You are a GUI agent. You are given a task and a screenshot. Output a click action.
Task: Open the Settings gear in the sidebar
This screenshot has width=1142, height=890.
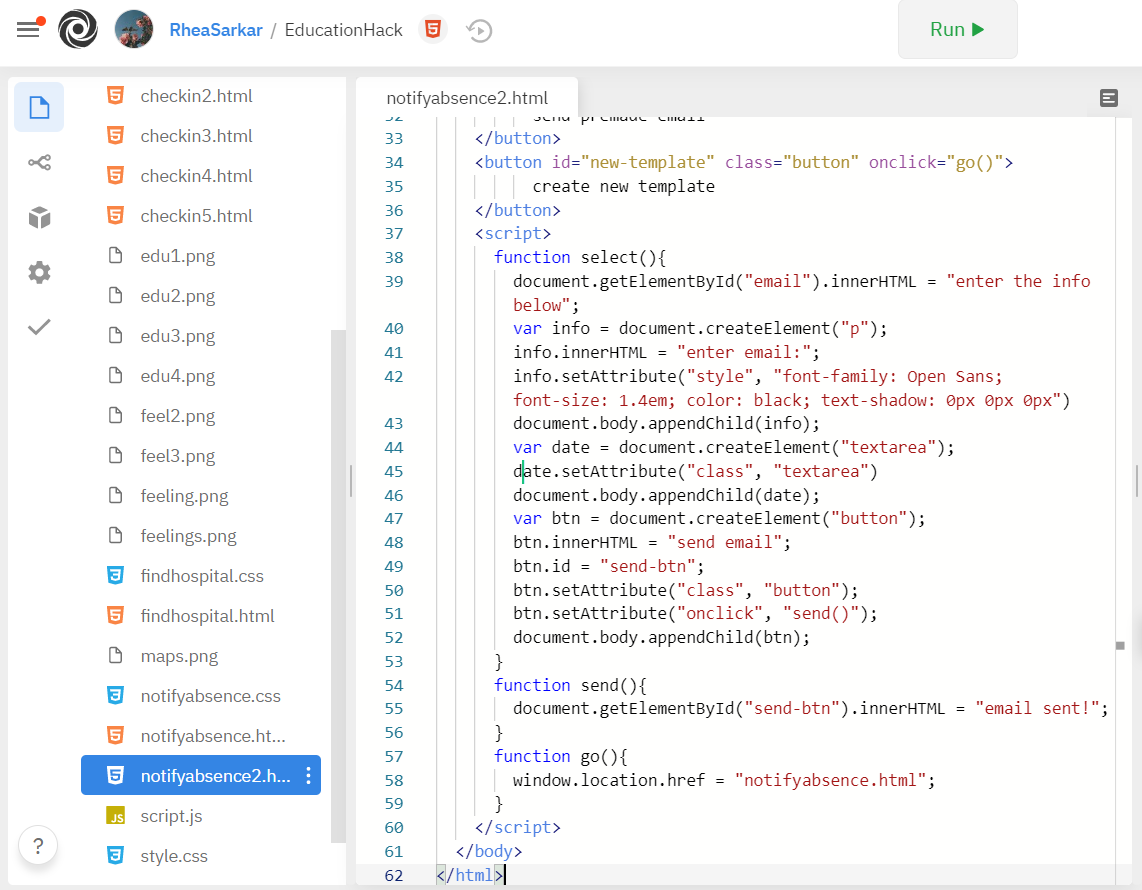(39, 272)
